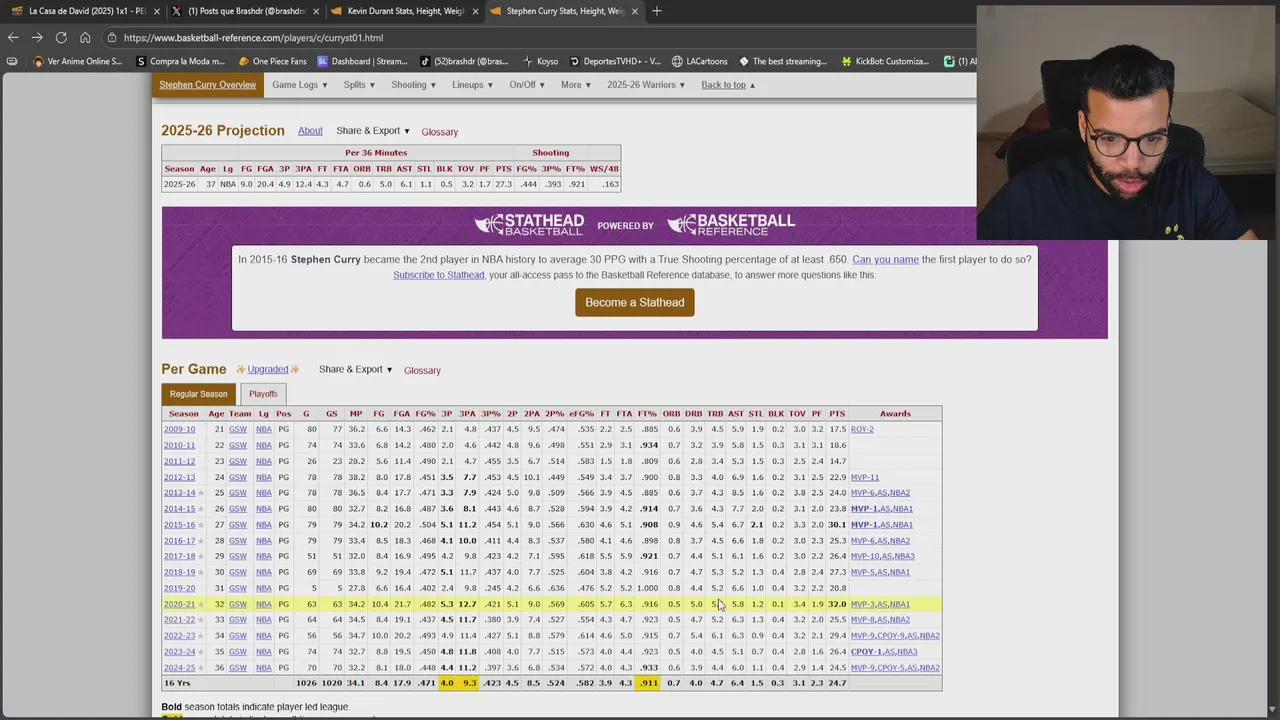
Task: Click the Upgraded link near Per Game
Action: (267, 369)
